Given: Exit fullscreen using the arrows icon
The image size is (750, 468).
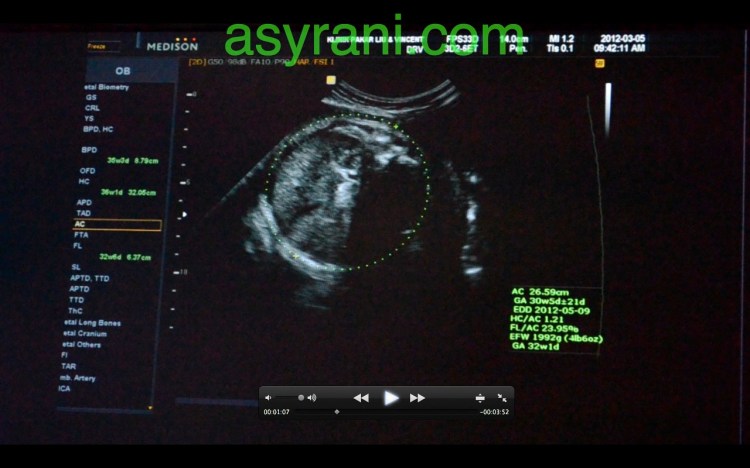Looking at the screenshot, I should click(x=502, y=397).
